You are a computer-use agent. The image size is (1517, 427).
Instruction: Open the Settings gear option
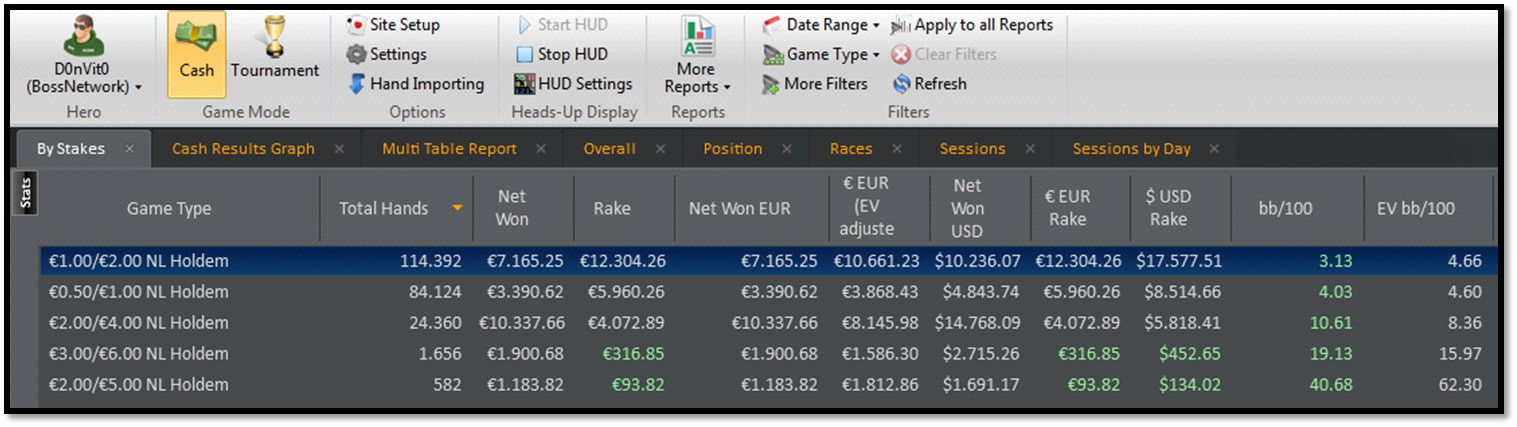pyautogui.click(x=387, y=54)
